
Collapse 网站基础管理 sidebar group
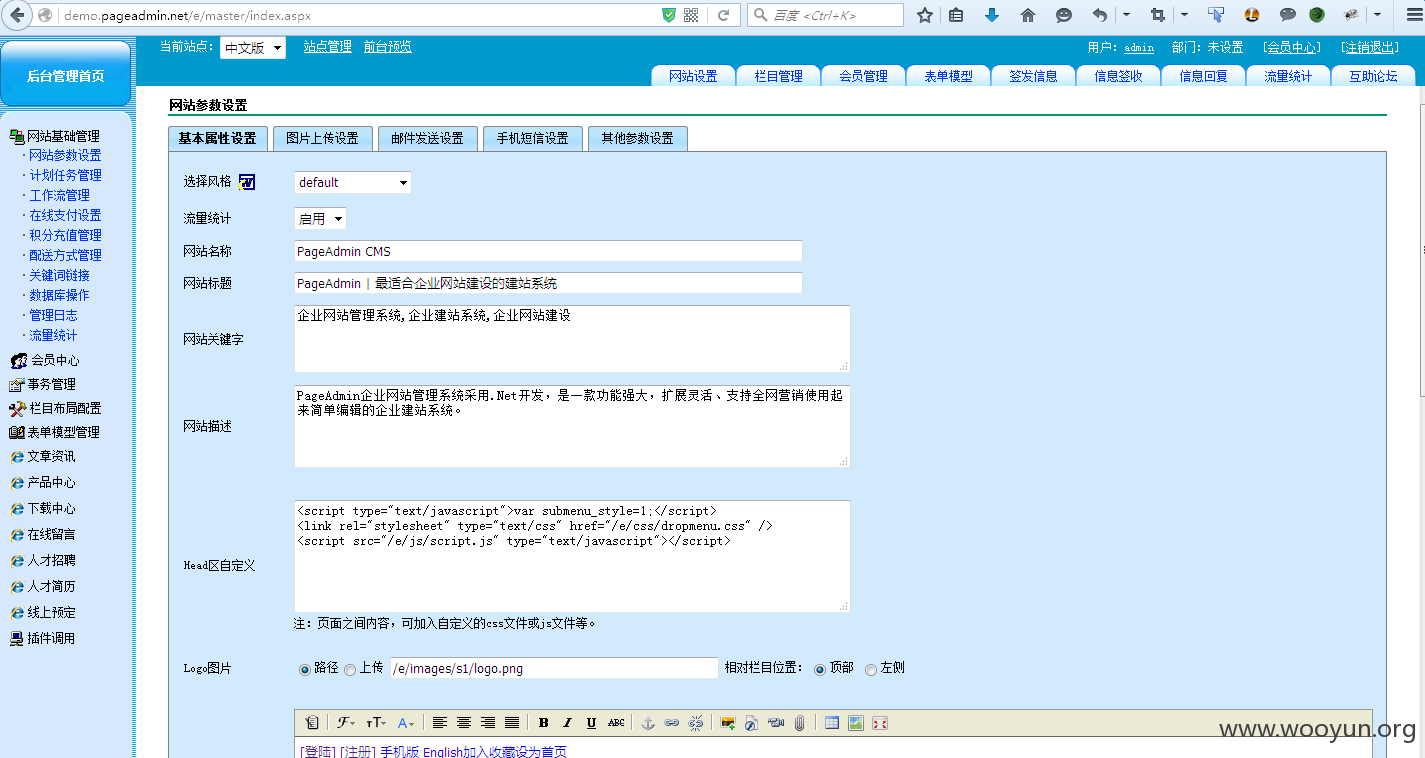63,136
